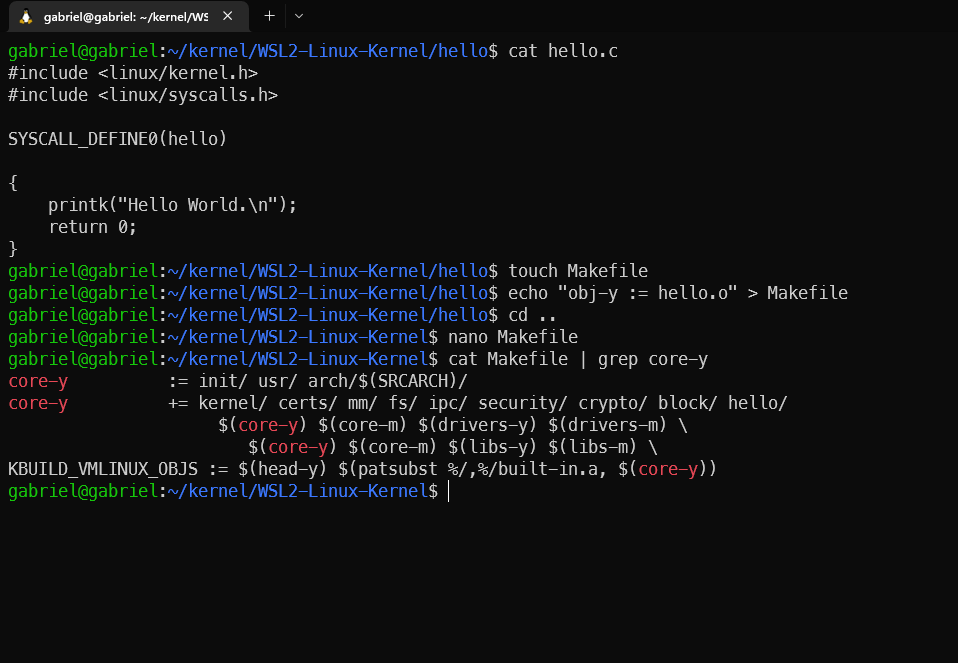Click the 'init/ usr/ arch/$(SRCARCH)/' output
Image resolution: width=958 pixels, height=663 pixels.
[333, 381]
